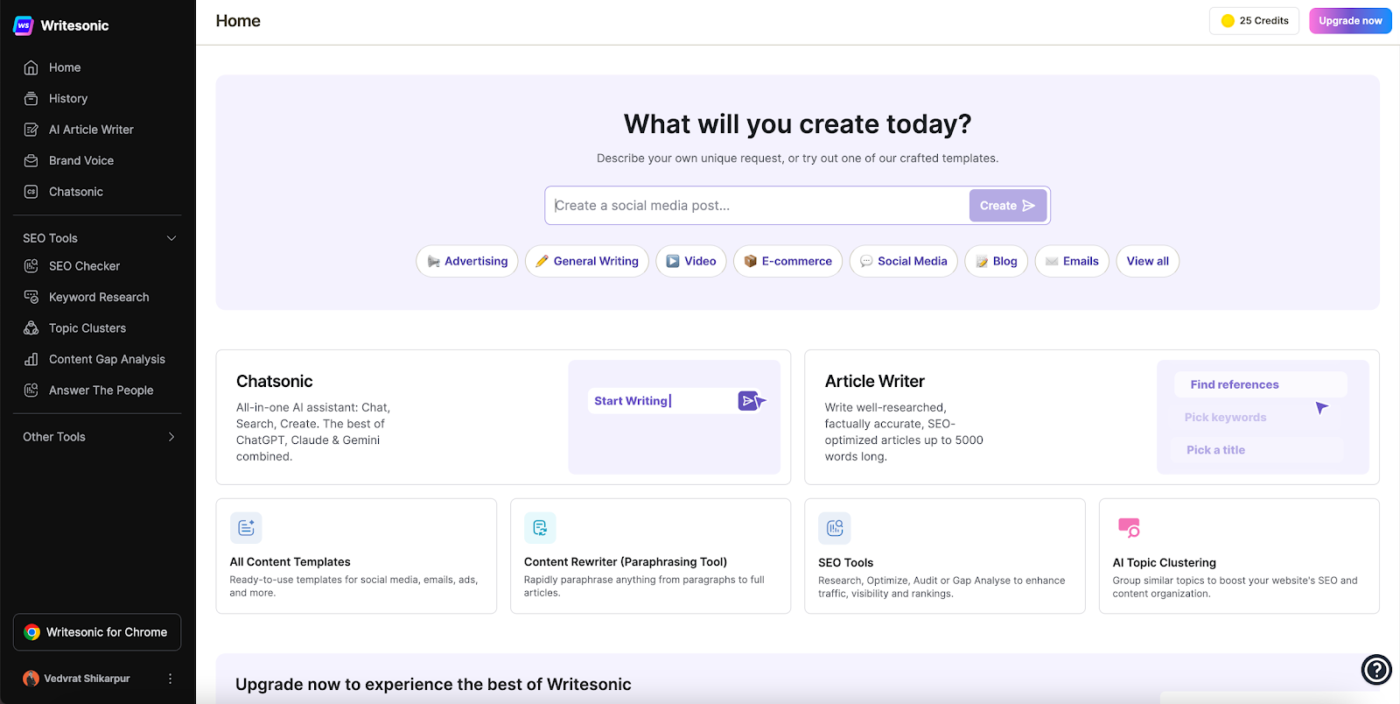
Task: Select the General Writing template category
Action: 587,261
